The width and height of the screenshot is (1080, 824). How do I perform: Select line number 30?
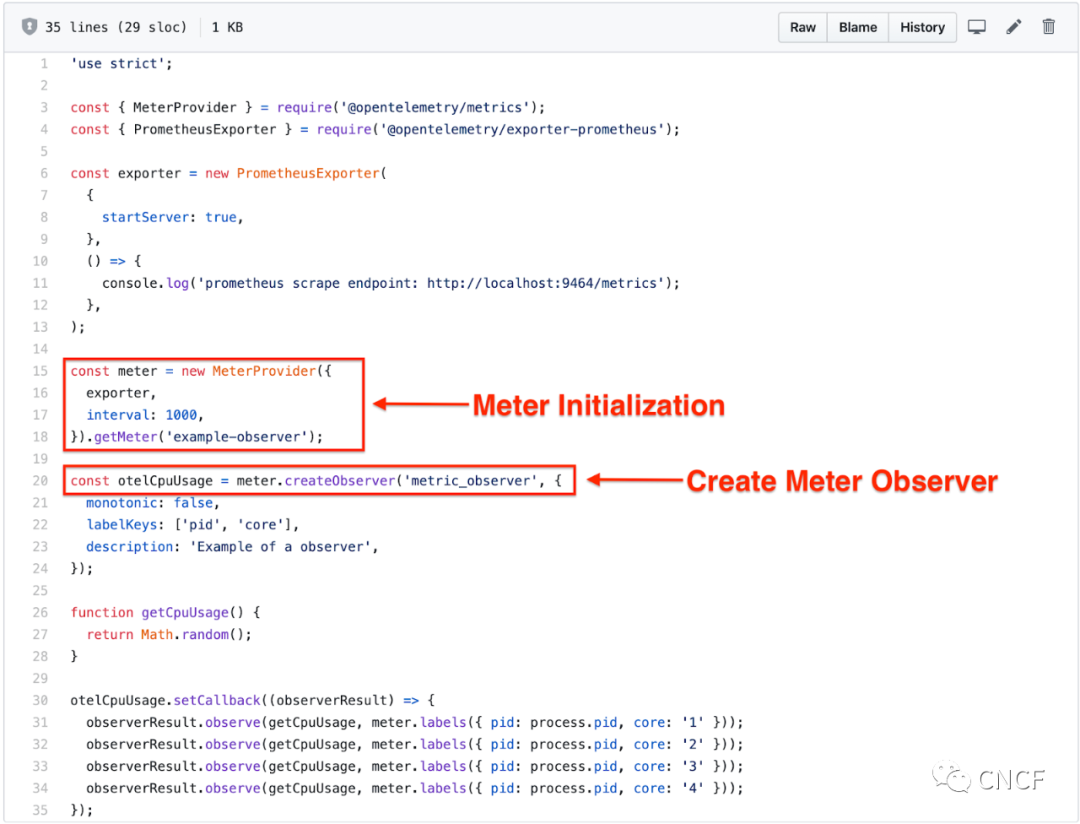click(41, 701)
